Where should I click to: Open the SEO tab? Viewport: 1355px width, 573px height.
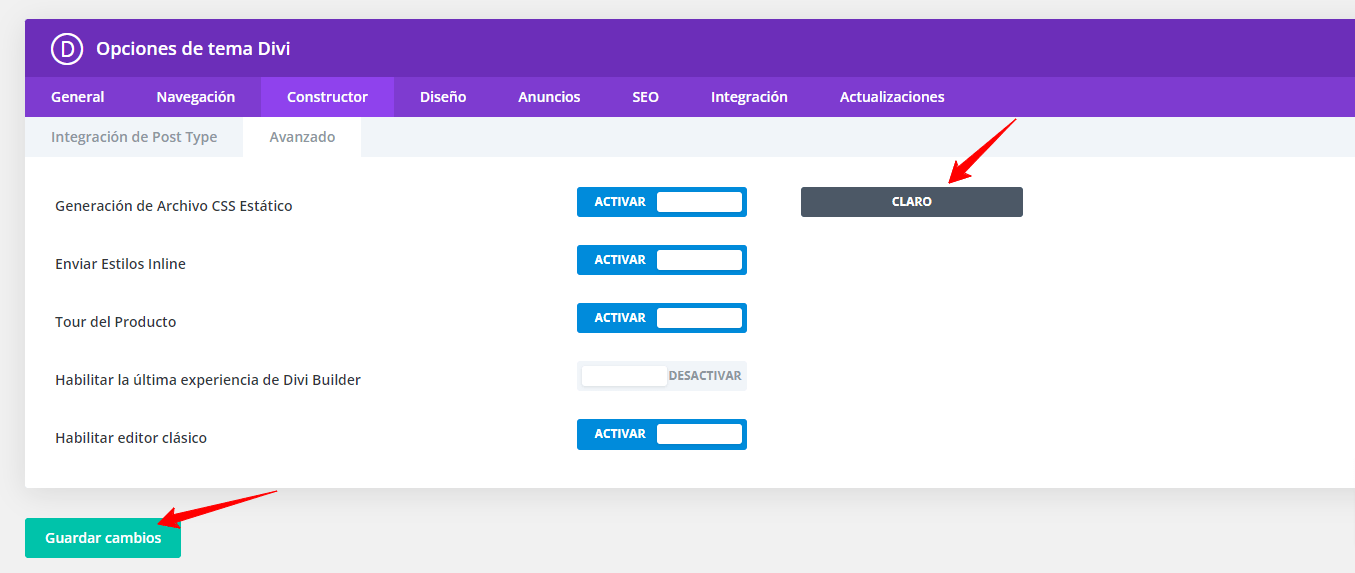[645, 97]
